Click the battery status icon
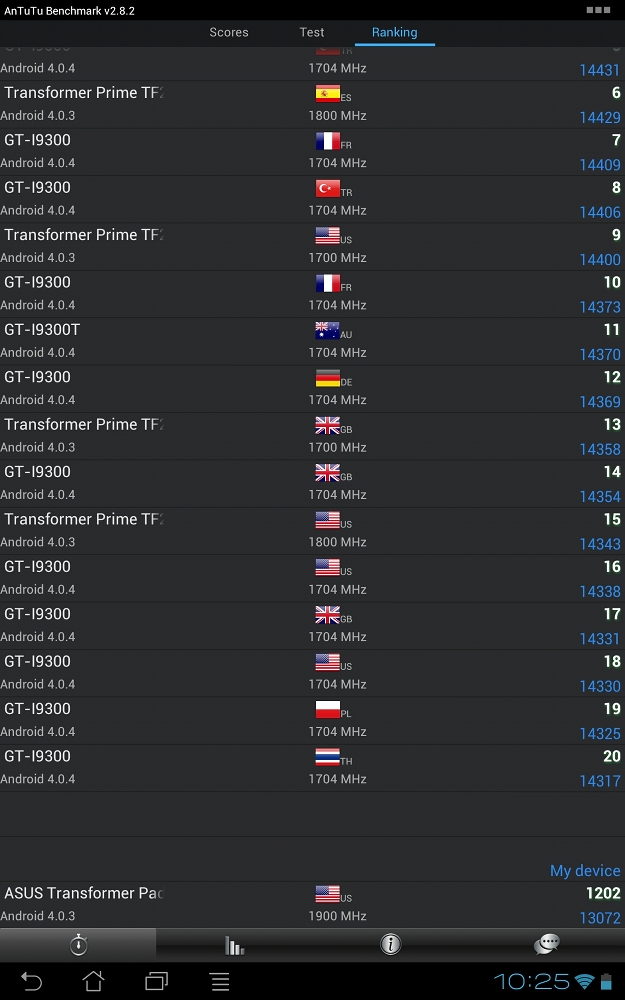This screenshot has width=625, height=1000. [x=606, y=981]
